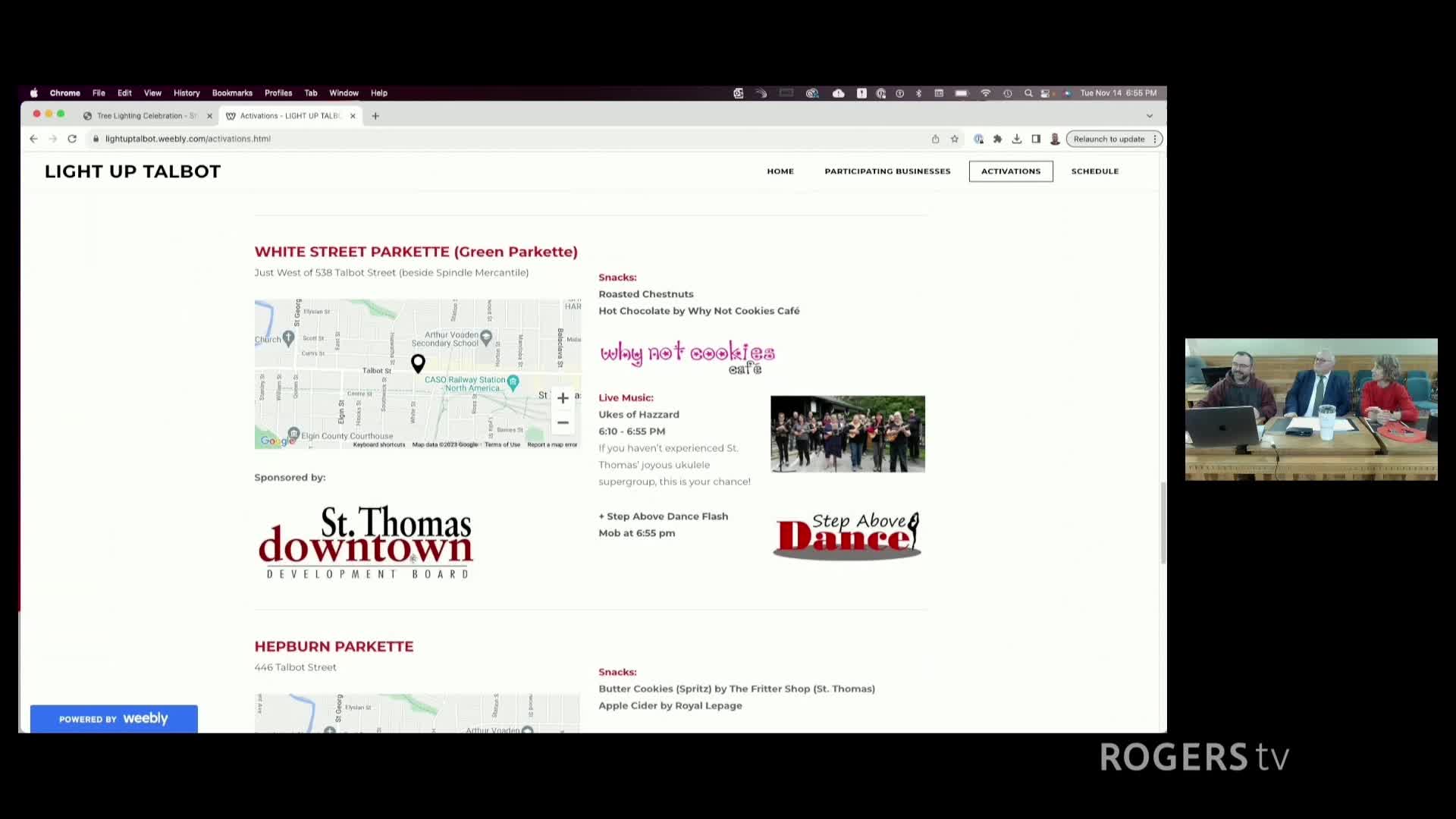The width and height of the screenshot is (1456, 819).
Task: Open the Window menu
Action: [344, 93]
